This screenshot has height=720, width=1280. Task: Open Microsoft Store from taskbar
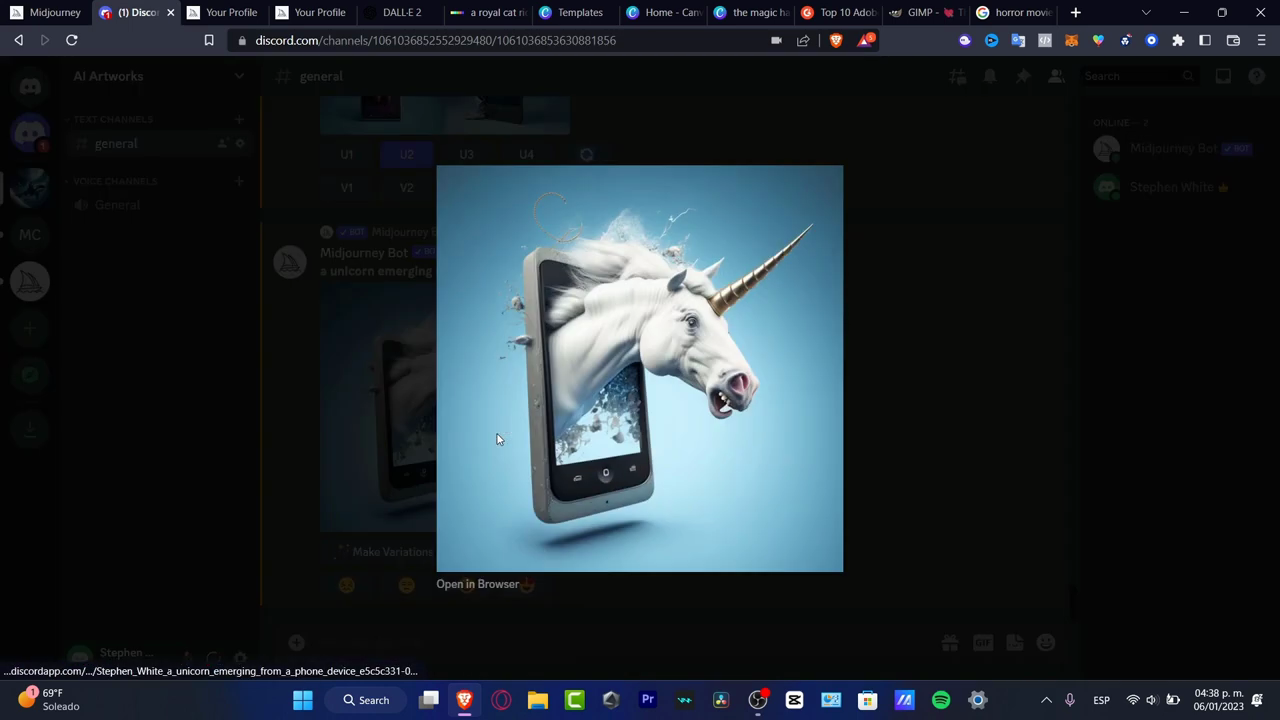pyautogui.click(x=868, y=700)
